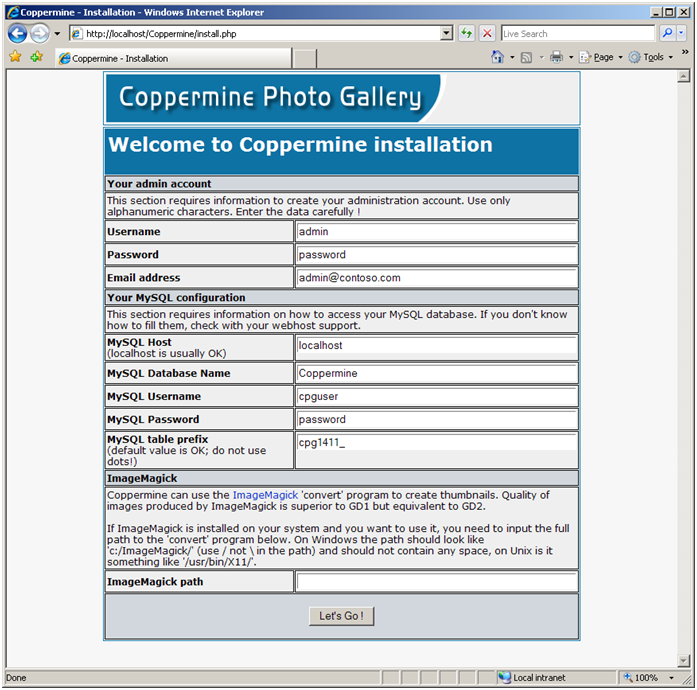Click the Local intranet zone icon
The image size is (697, 690).
click(x=505, y=677)
